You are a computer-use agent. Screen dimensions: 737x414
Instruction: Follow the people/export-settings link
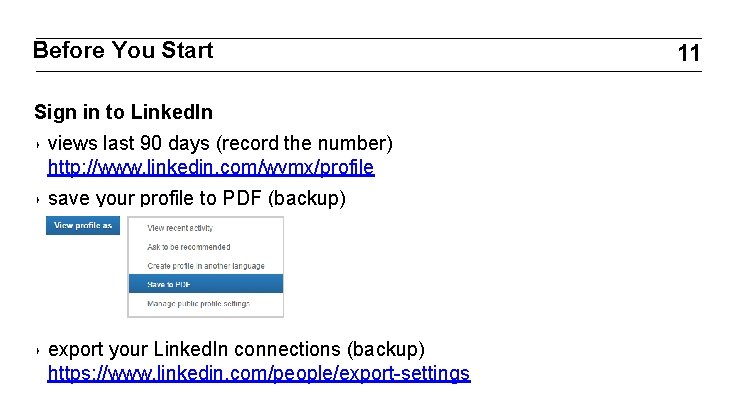point(259,374)
